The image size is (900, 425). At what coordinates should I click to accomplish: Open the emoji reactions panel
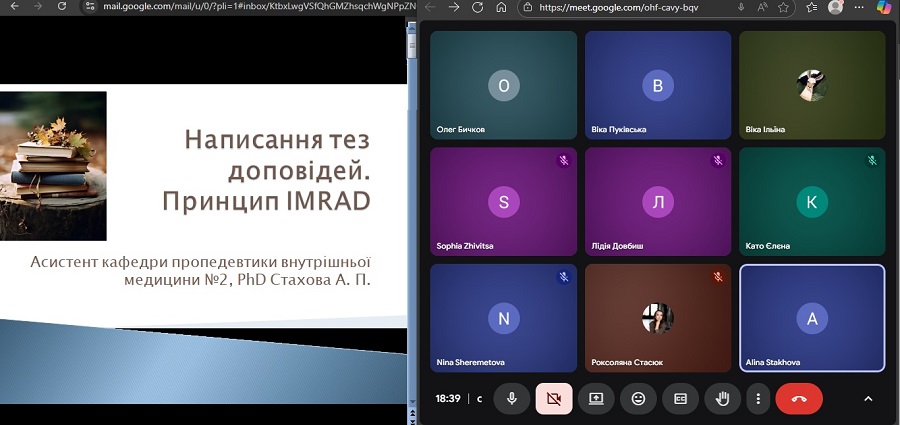pos(638,398)
